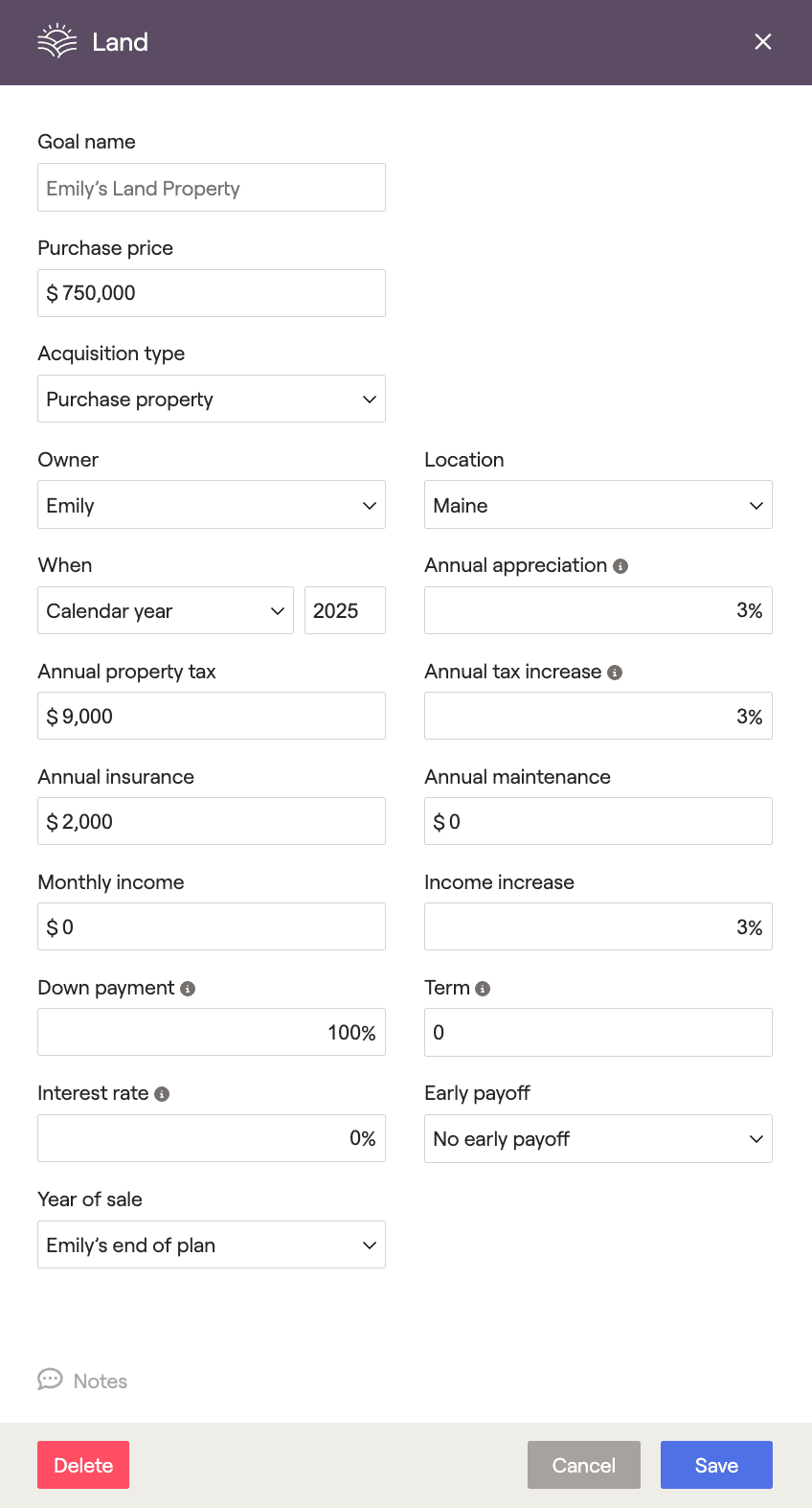Click the Down payment info icon
Image resolution: width=812 pixels, height=1508 pixels.
(188, 989)
